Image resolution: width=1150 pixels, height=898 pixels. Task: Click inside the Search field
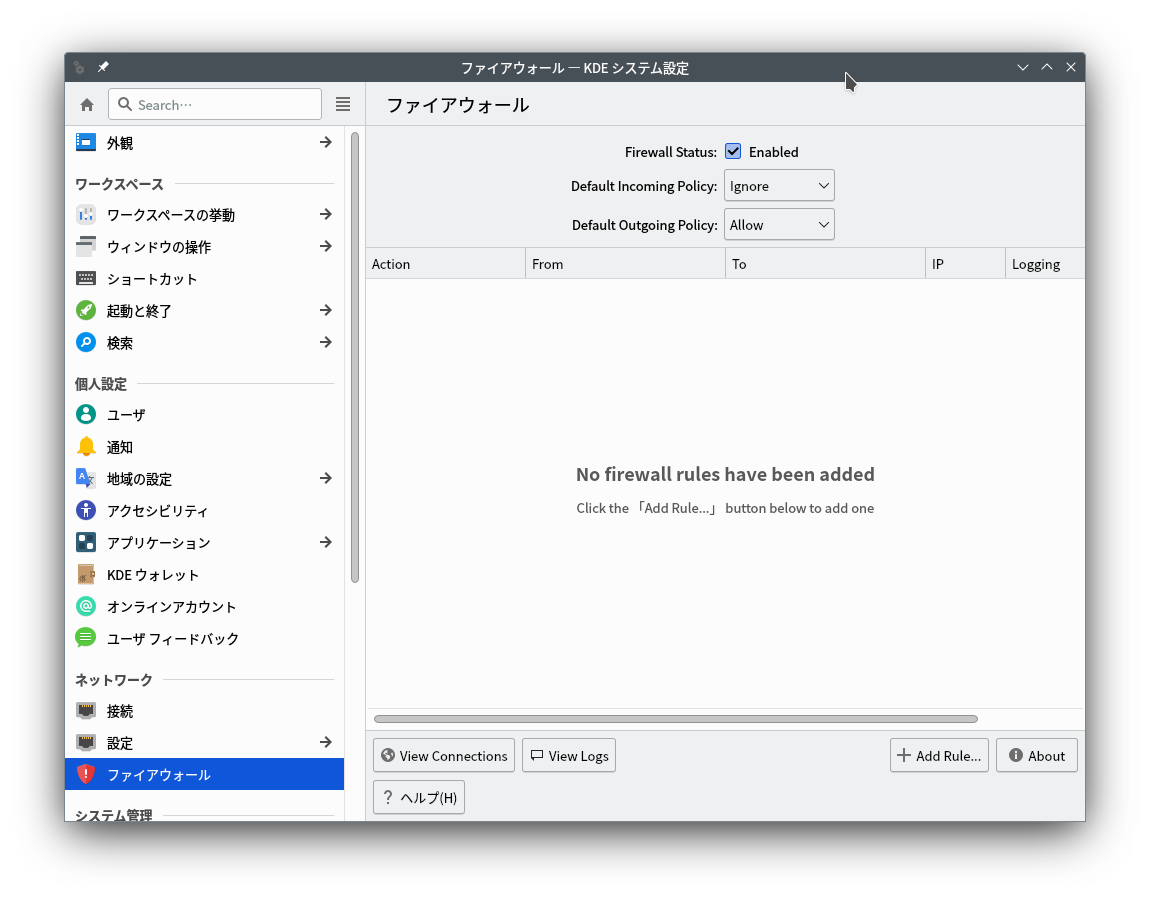click(215, 104)
